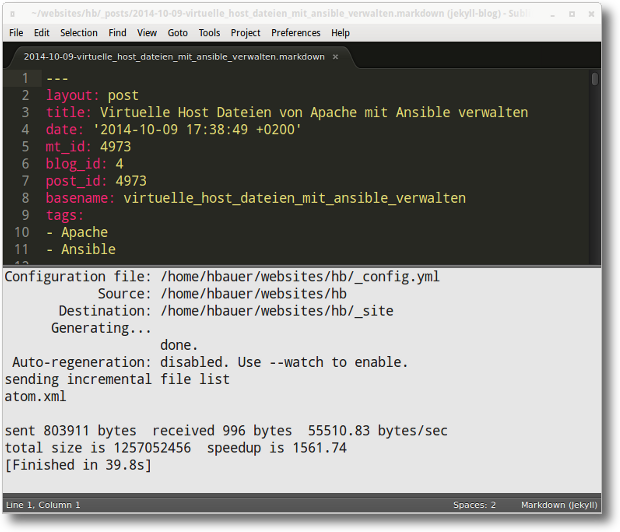The height and width of the screenshot is (532, 620).
Task: Click the 'basename:' key on line 8
Action: click(80, 198)
